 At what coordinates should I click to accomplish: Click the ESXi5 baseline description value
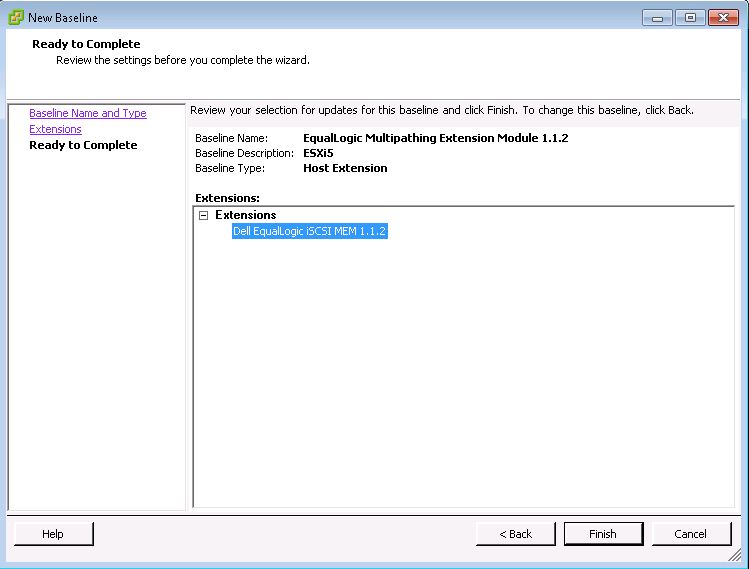[318, 153]
